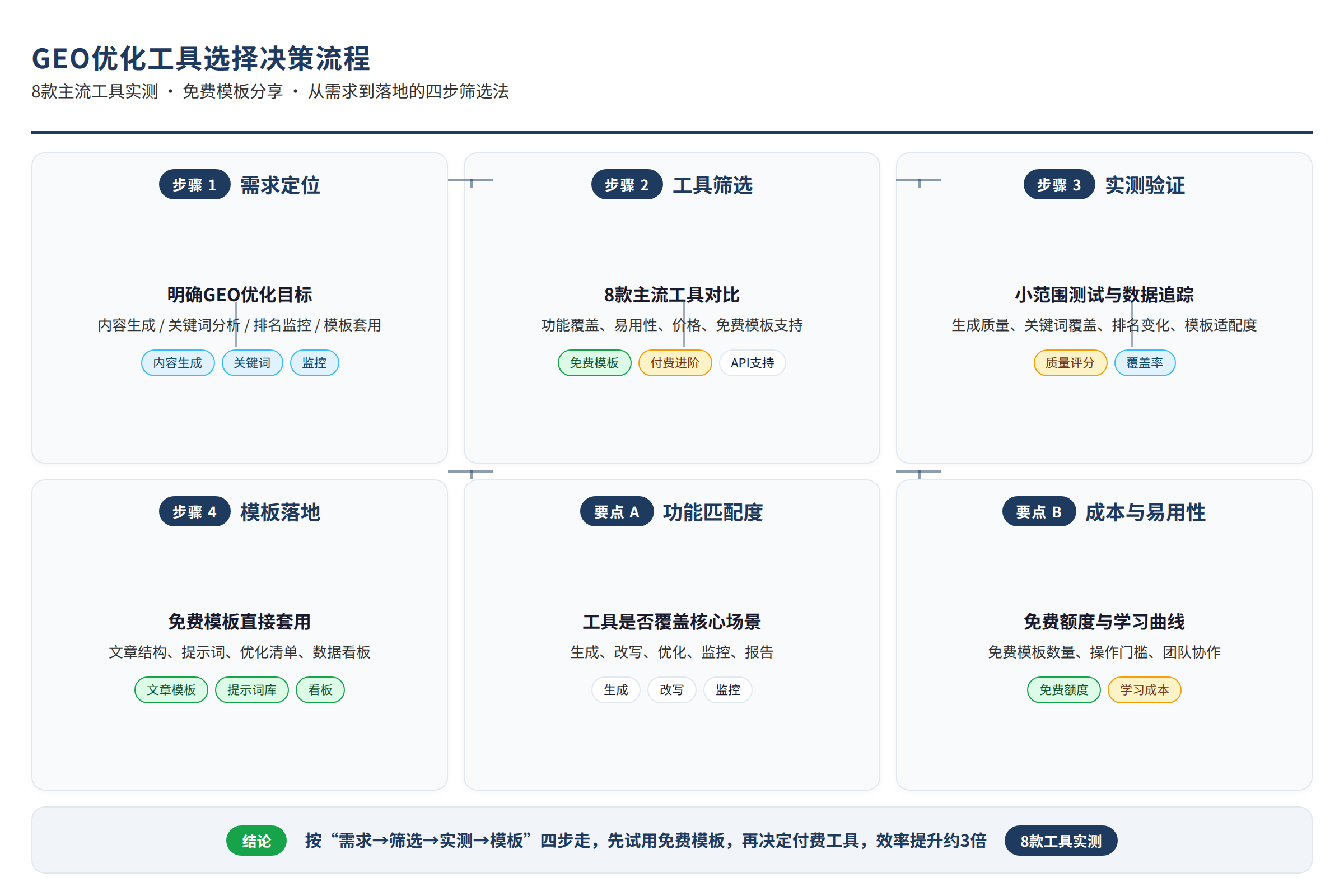Select the 文章模板 tag
The height and width of the screenshot is (896, 1344).
point(171,690)
